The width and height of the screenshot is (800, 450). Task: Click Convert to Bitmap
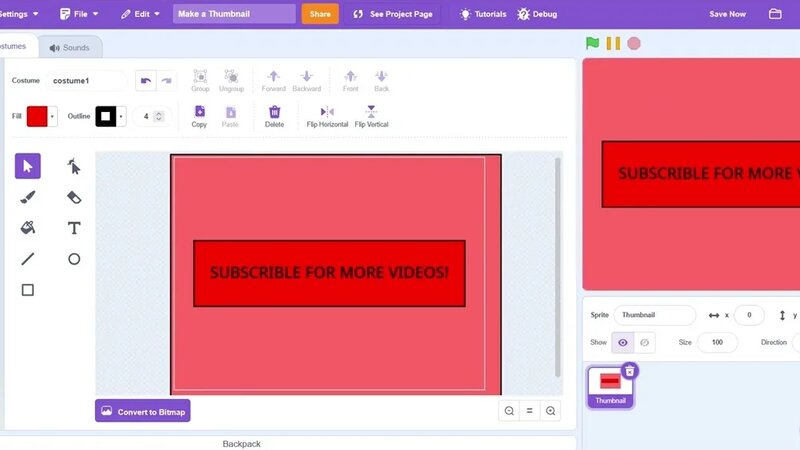[143, 411]
